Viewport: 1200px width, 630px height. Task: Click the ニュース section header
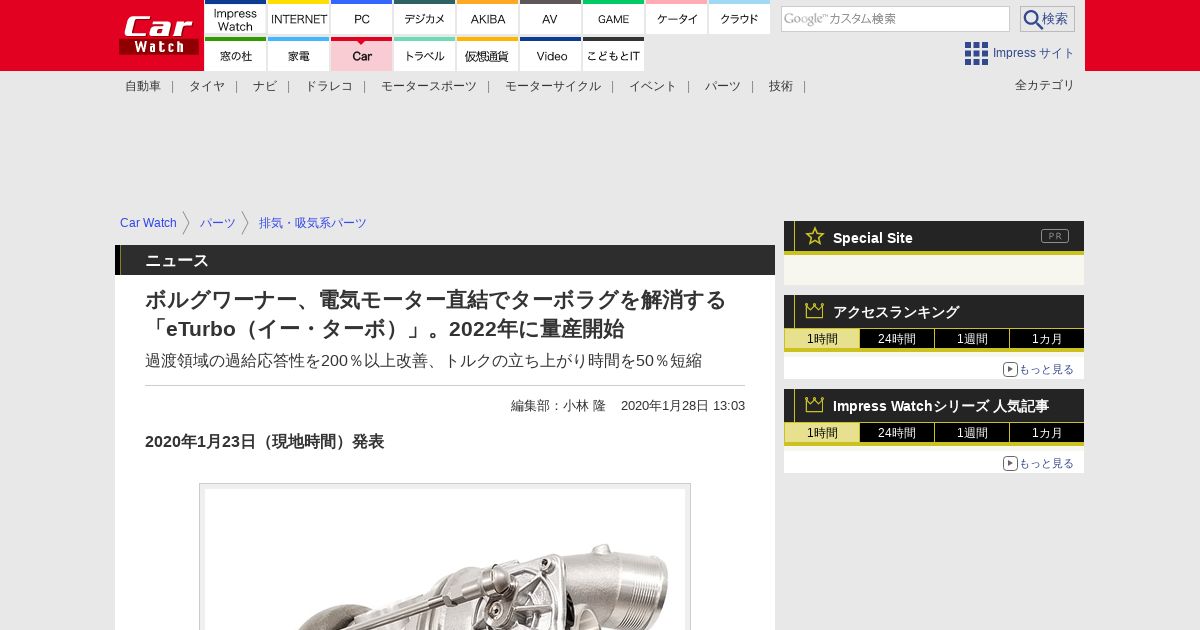(445, 260)
